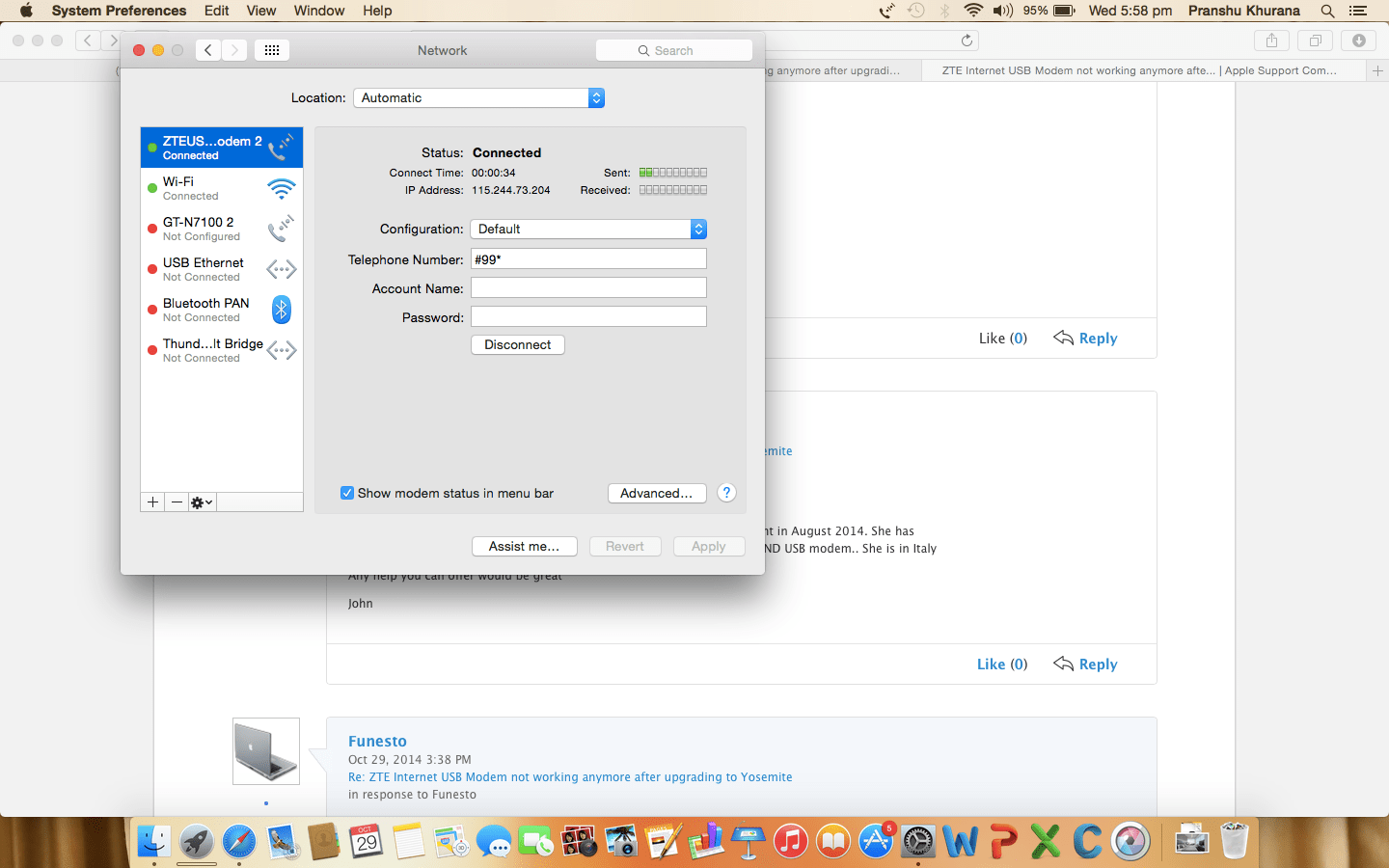Open the Trash in the Dock
Image resolution: width=1389 pixels, height=868 pixels.
point(1235,841)
